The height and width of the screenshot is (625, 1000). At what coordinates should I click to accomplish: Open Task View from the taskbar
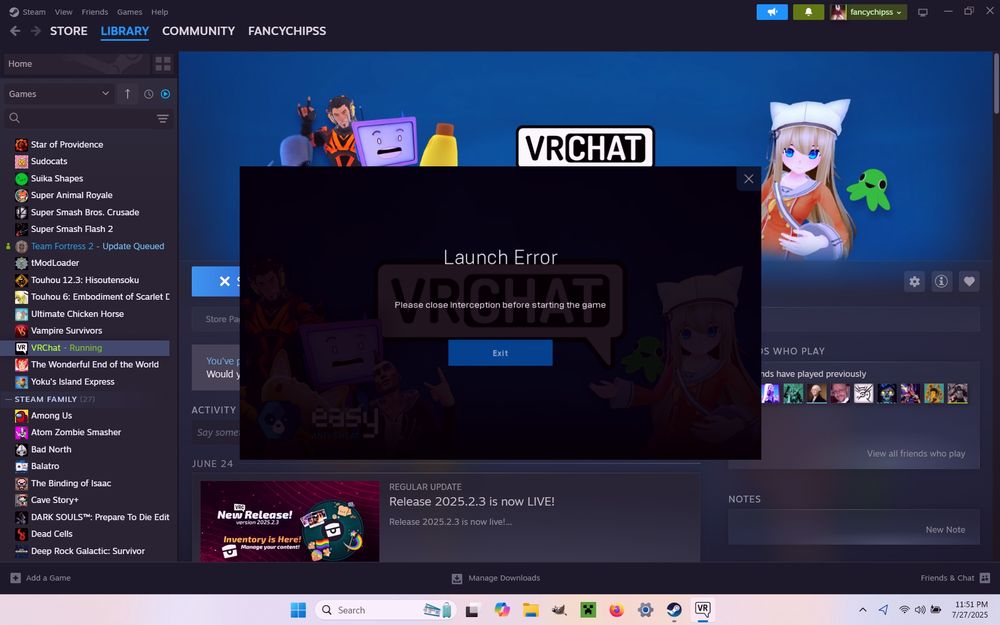(x=472, y=610)
